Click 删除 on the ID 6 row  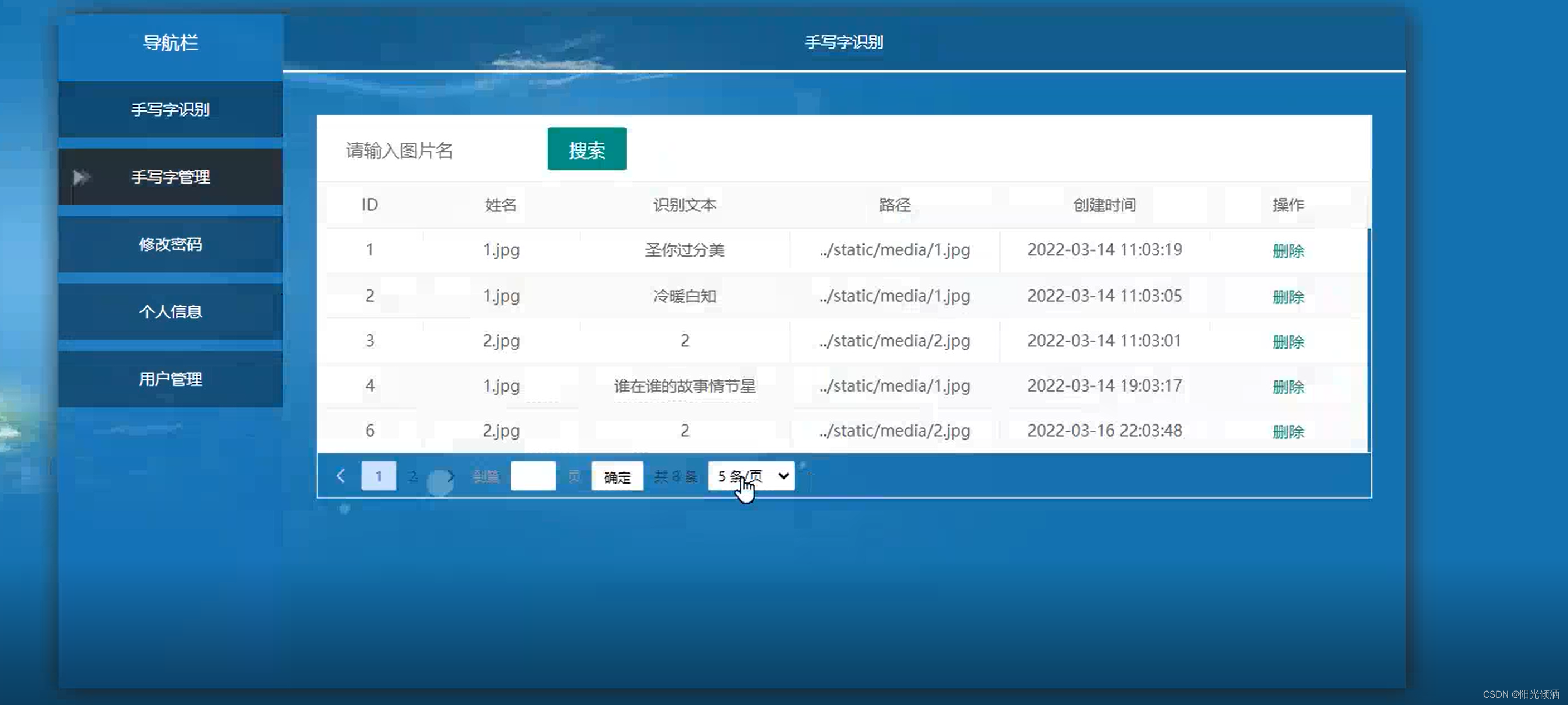[1288, 432]
